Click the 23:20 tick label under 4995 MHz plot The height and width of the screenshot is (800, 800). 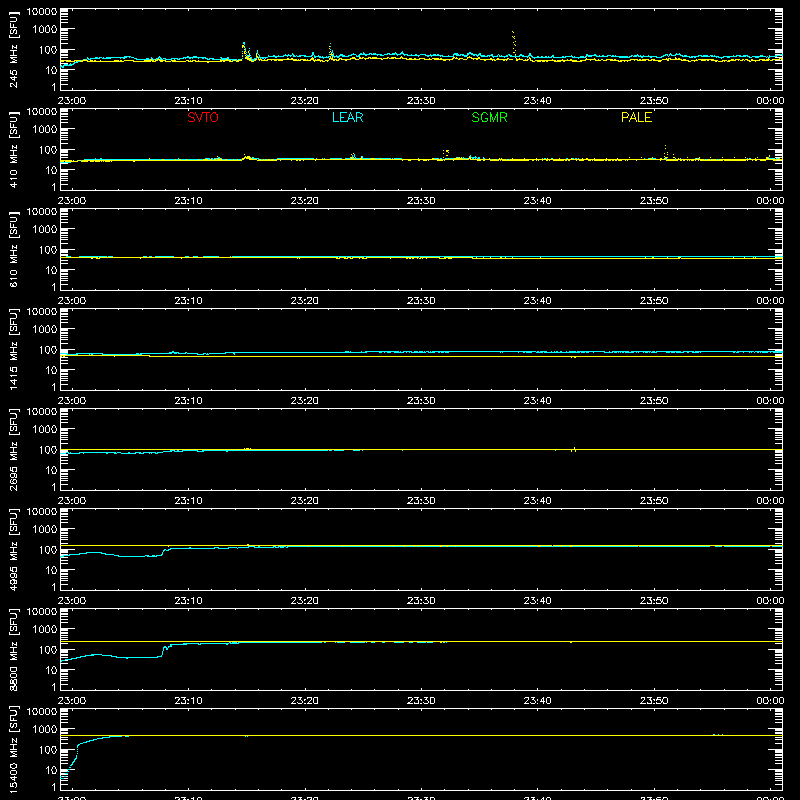(305, 601)
